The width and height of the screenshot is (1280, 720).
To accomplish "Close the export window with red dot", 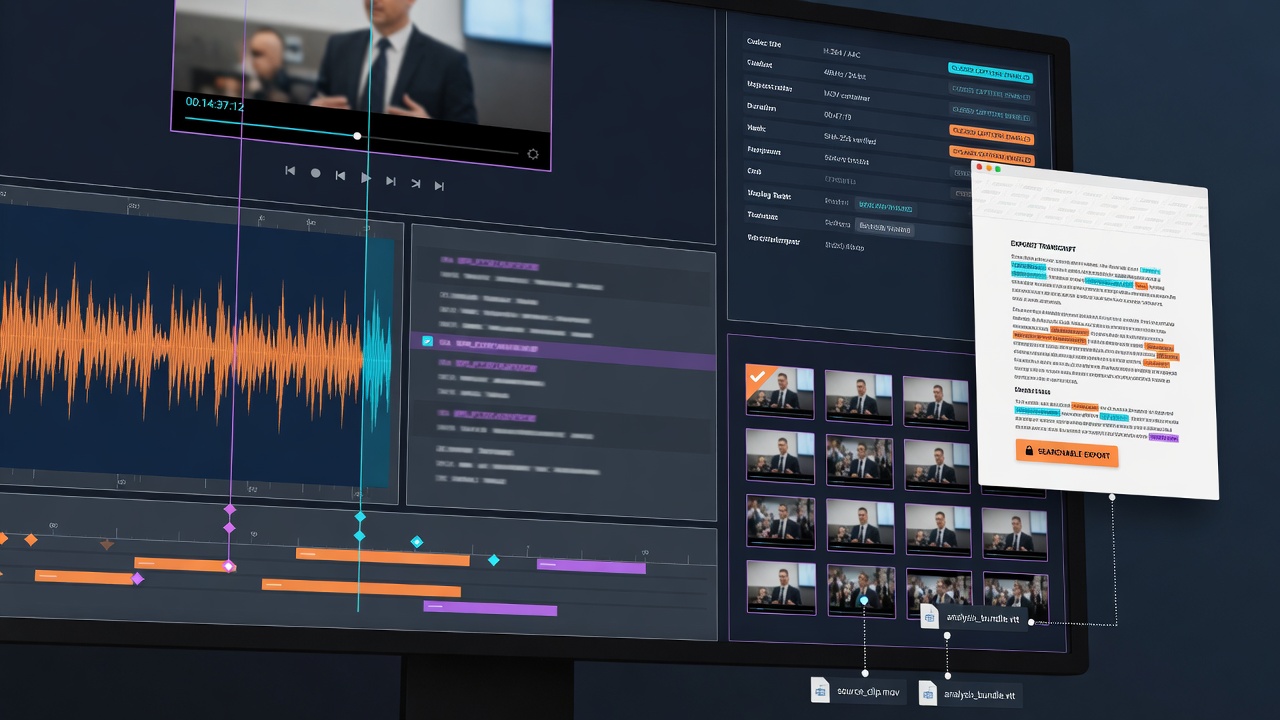I will point(981,166).
